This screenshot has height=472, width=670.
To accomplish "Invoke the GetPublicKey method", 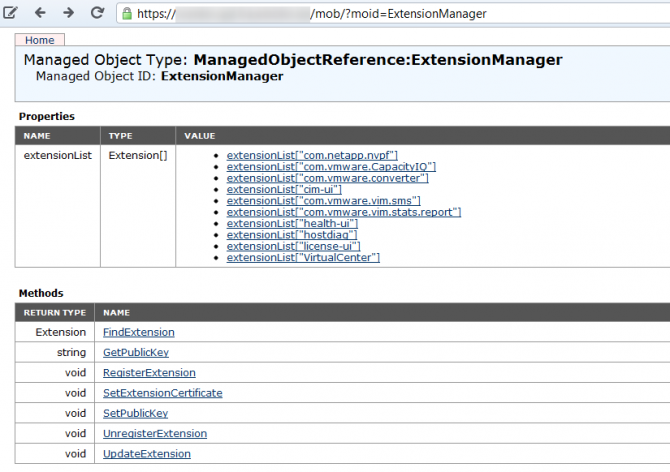I will click(137, 352).
